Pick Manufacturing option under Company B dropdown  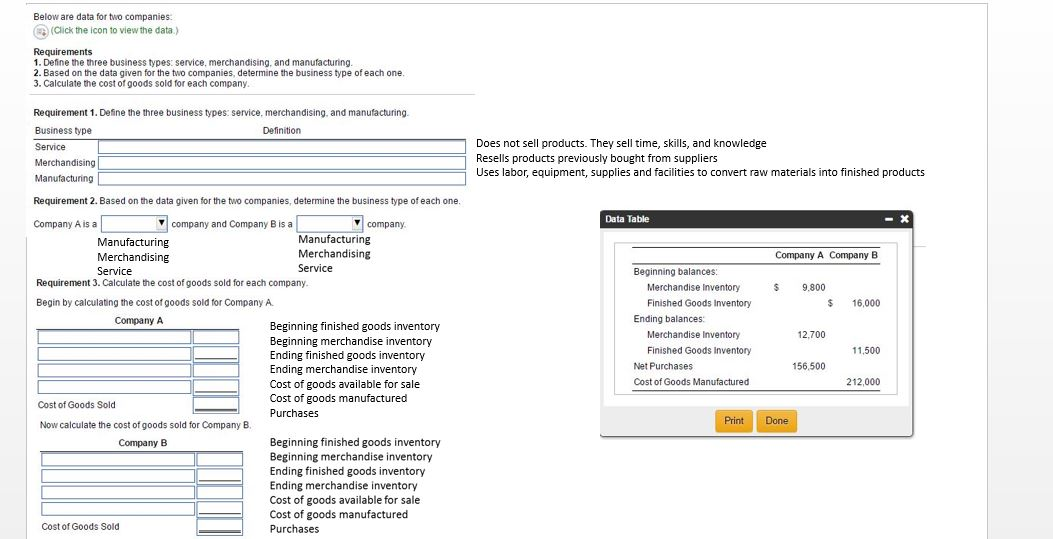pyautogui.click(x=334, y=240)
